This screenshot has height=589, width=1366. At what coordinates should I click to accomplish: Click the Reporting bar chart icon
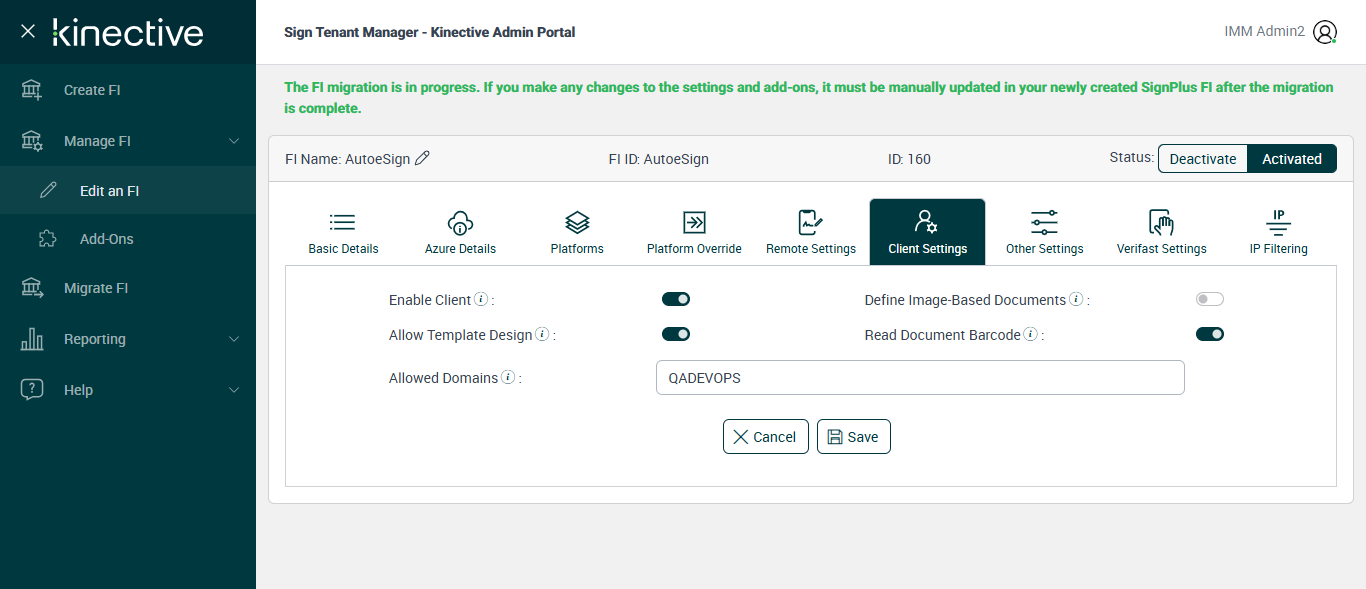(x=32, y=339)
